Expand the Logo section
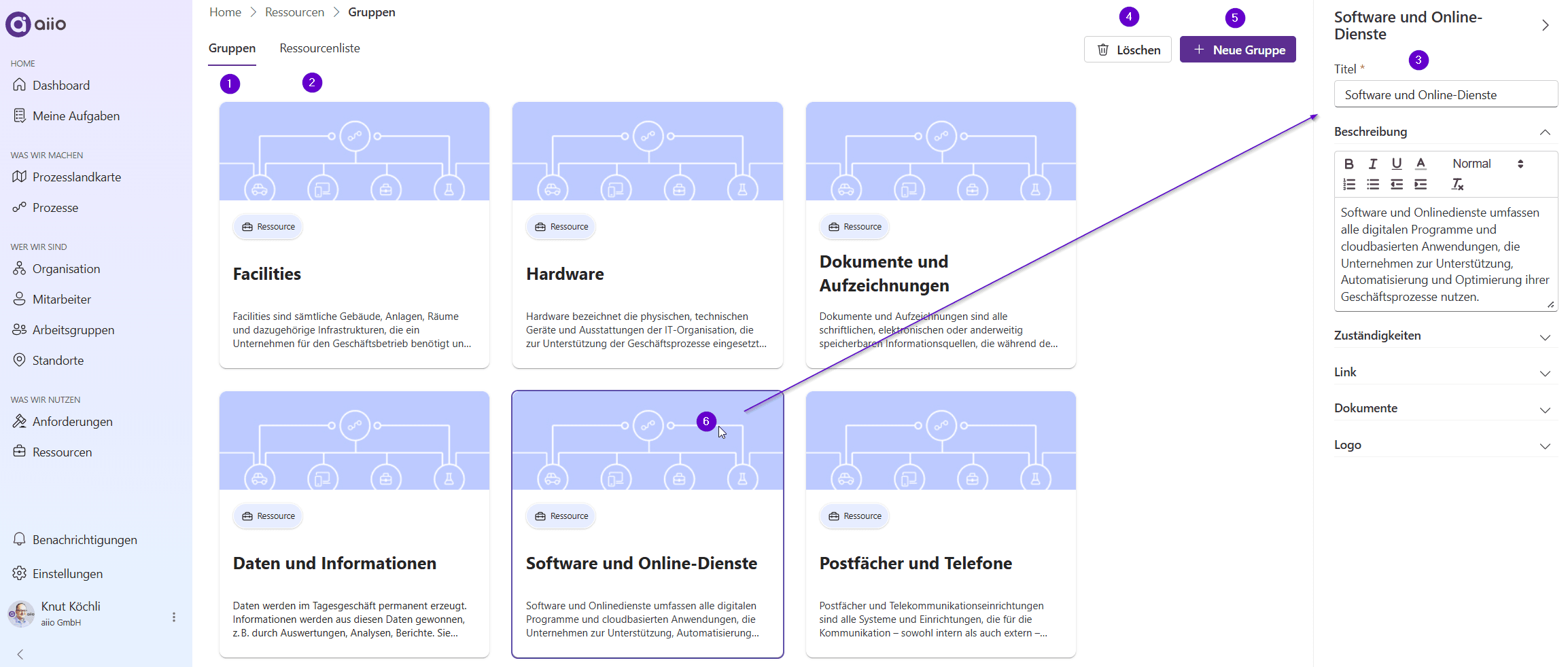The height and width of the screenshot is (667, 1568). tap(1545, 446)
